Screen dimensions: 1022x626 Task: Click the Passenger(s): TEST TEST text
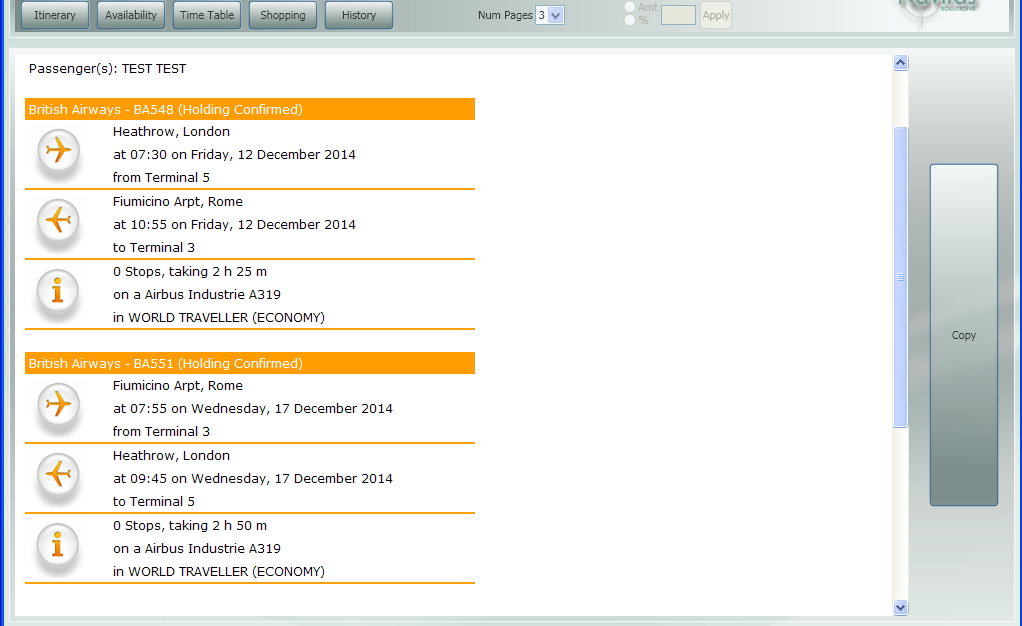[108, 68]
